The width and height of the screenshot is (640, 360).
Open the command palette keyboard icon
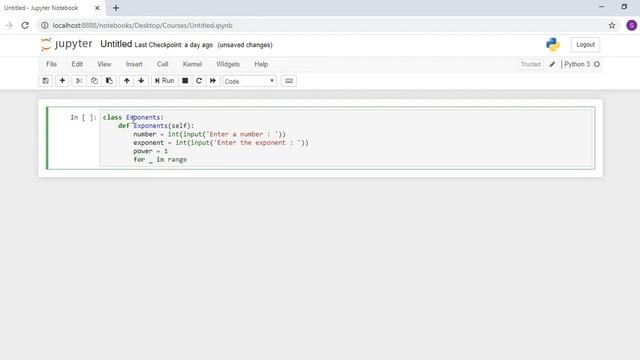[289, 81]
